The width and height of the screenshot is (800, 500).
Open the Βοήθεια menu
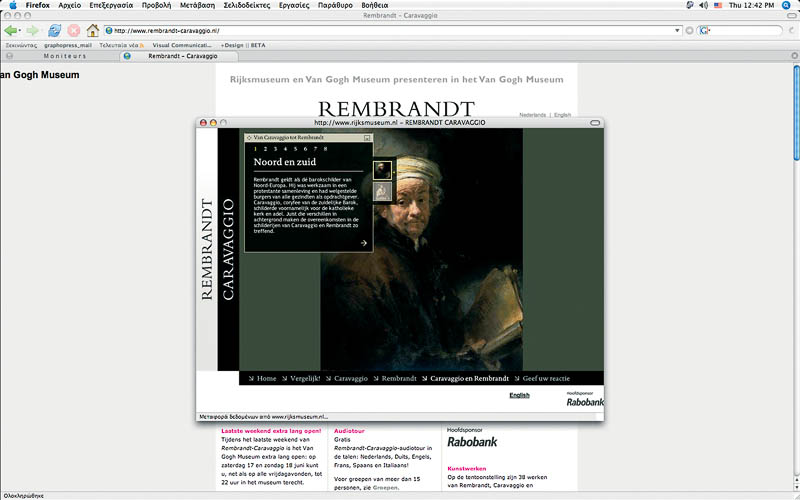point(374,5)
